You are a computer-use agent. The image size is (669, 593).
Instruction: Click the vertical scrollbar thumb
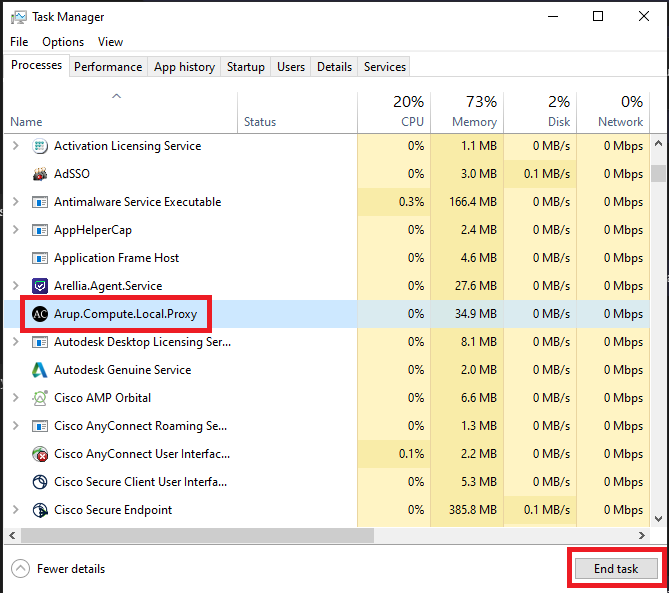[x=658, y=173]
